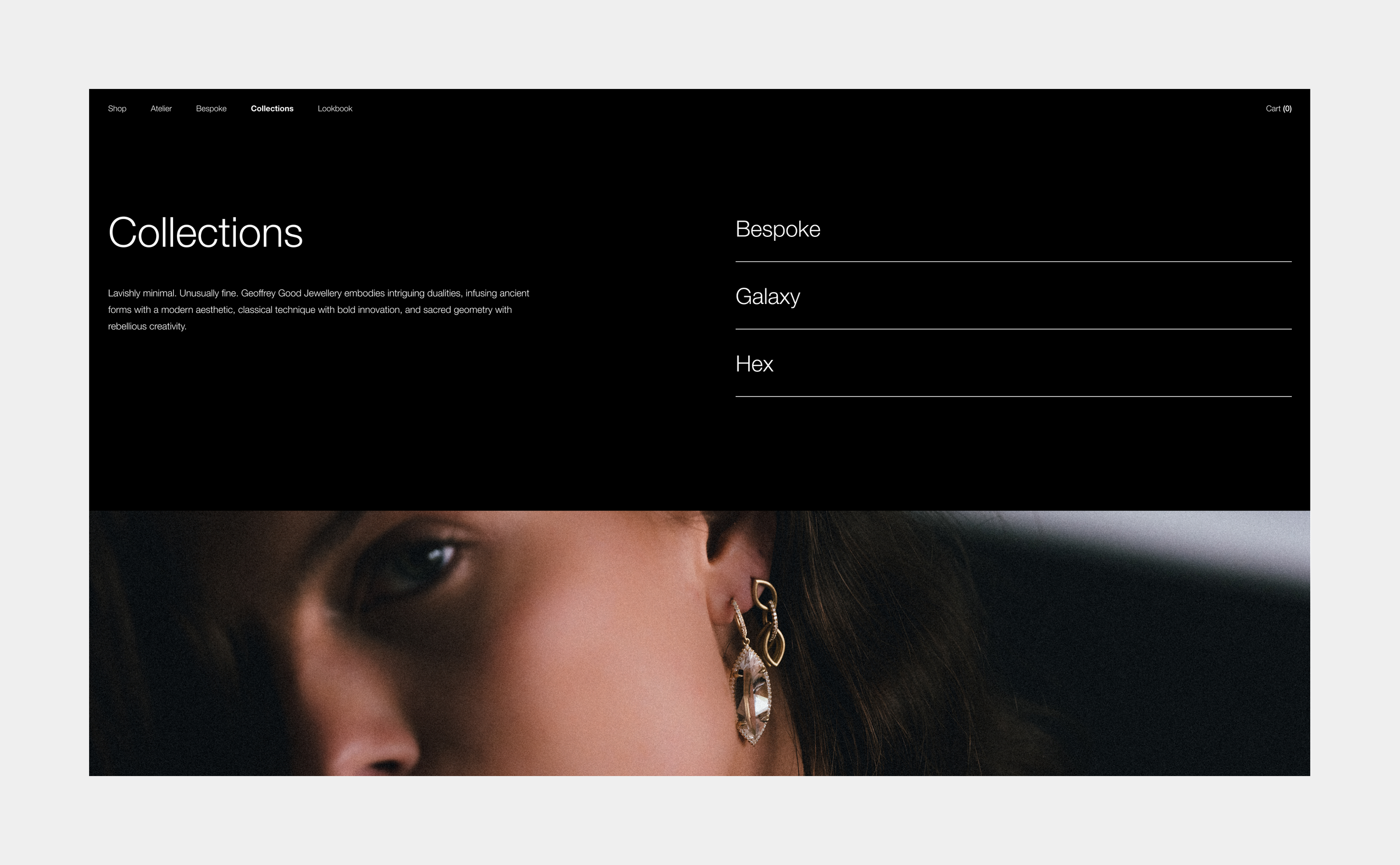Screen dimensions: 1400x865
Task: Choose the Hex collection
Action: click(x=754, y=364)
